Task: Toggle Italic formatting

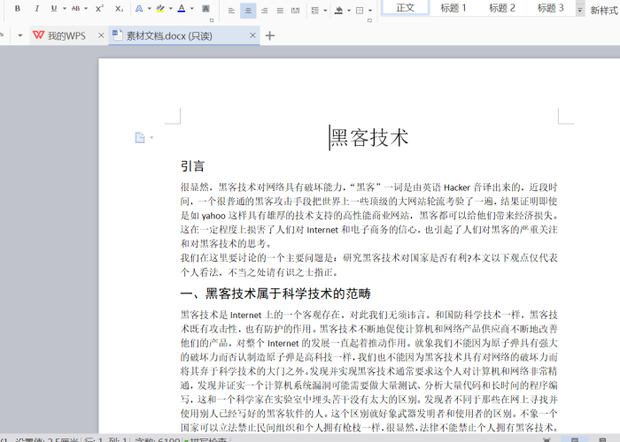Action: (x=36, y=8)
